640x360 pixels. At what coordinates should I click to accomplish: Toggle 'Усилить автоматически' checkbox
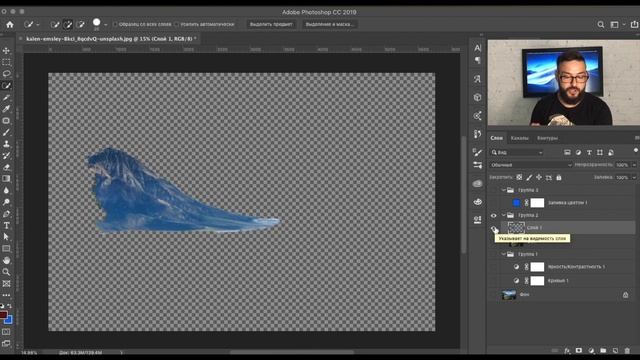tap(177, 24)
